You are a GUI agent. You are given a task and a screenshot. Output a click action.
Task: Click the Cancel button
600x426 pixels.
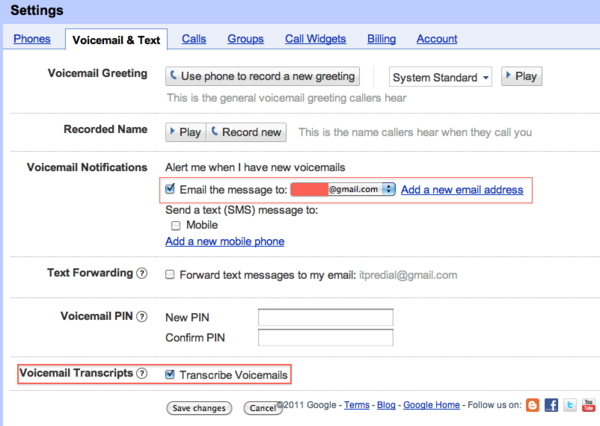click(x=262, y=408)
